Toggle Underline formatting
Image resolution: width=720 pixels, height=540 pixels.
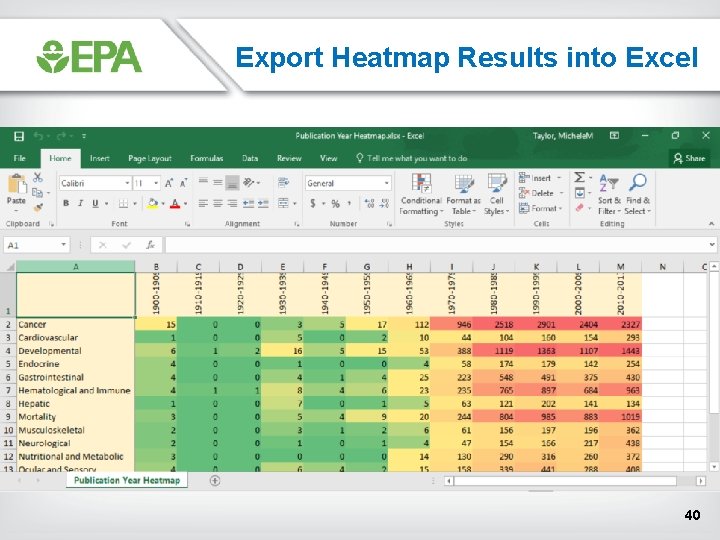95,203
